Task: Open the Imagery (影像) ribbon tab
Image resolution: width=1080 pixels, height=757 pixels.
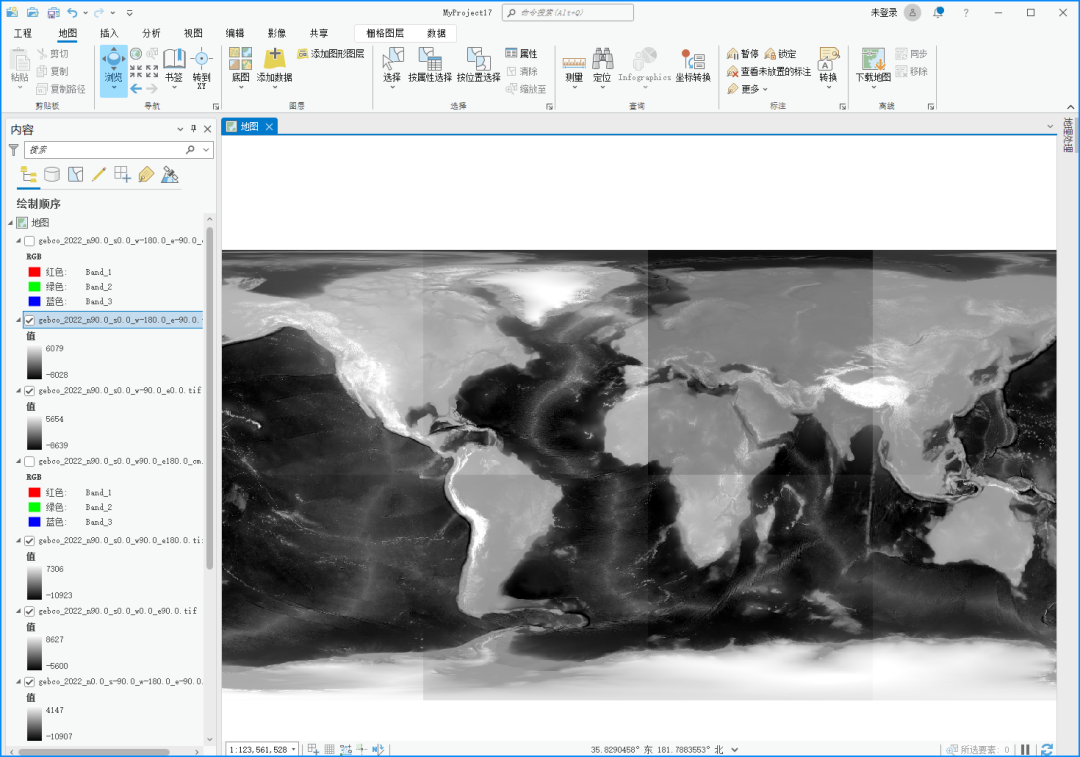Action: coord(276,33)
